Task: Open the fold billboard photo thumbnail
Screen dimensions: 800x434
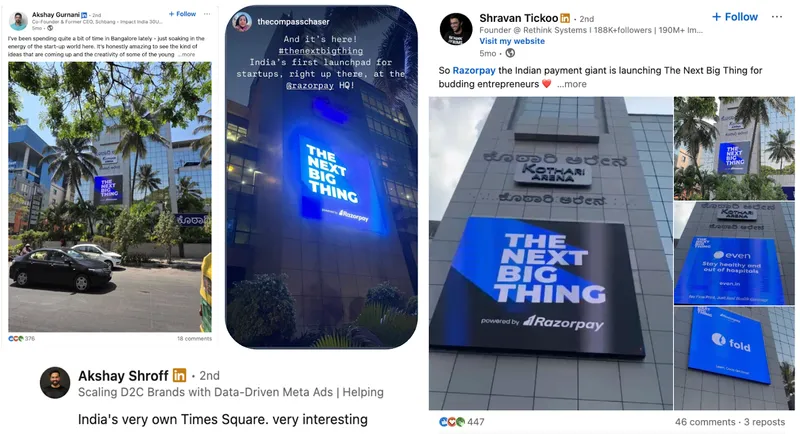Action: 734,359
